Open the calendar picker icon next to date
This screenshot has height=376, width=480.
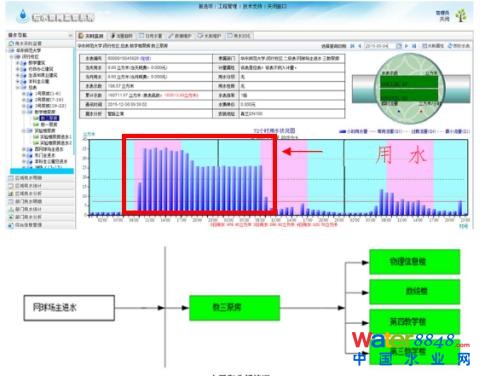click(399, 46)
